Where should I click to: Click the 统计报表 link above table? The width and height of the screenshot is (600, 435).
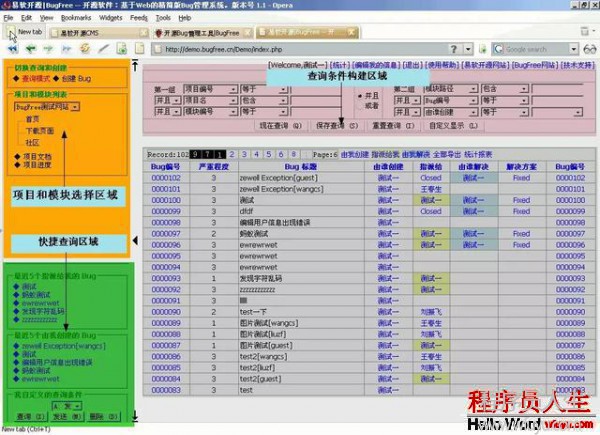click(478, 155)
